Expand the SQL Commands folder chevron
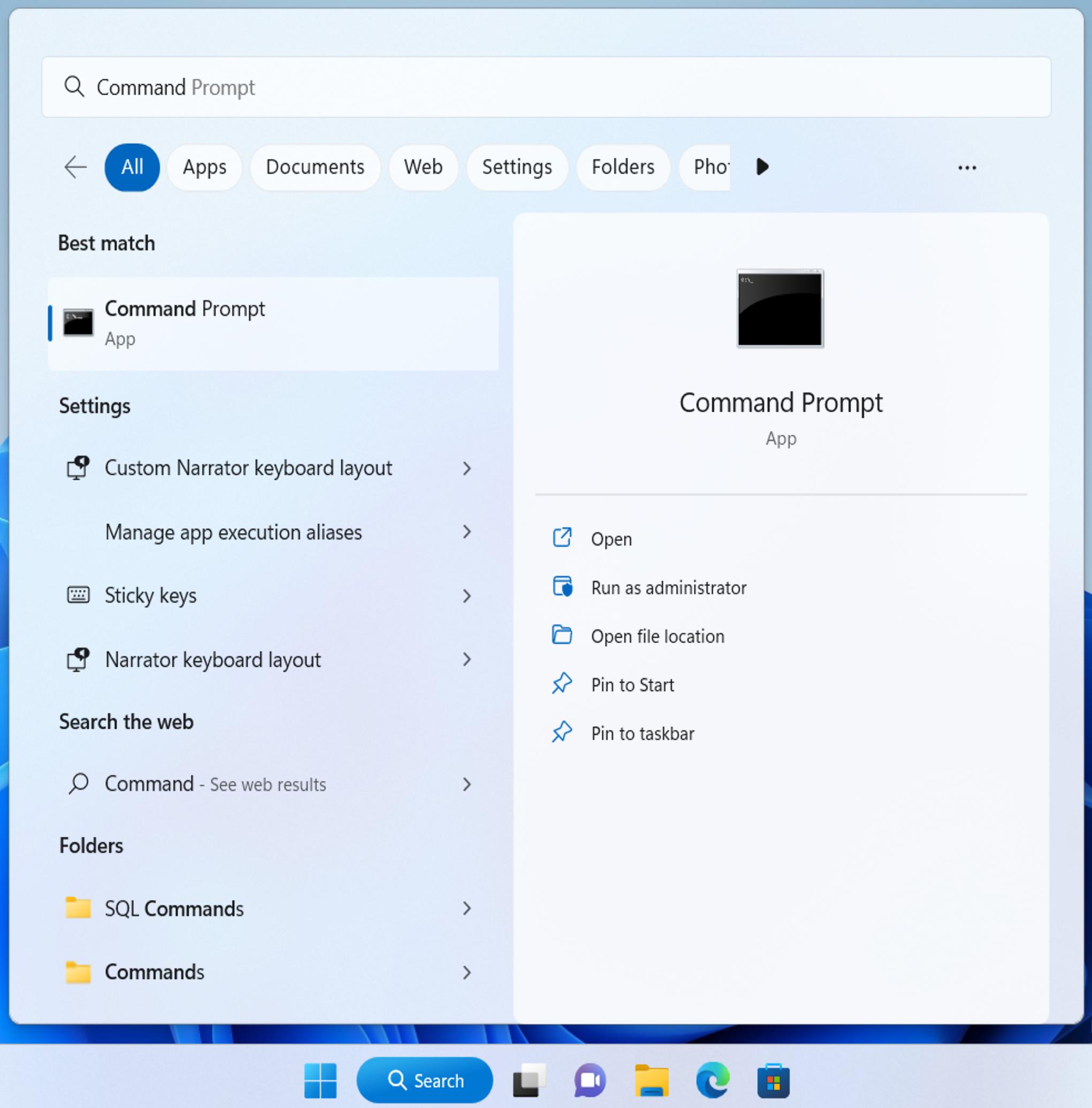Viewport: 1092px width, 1108px height. [x=467, y=909]
